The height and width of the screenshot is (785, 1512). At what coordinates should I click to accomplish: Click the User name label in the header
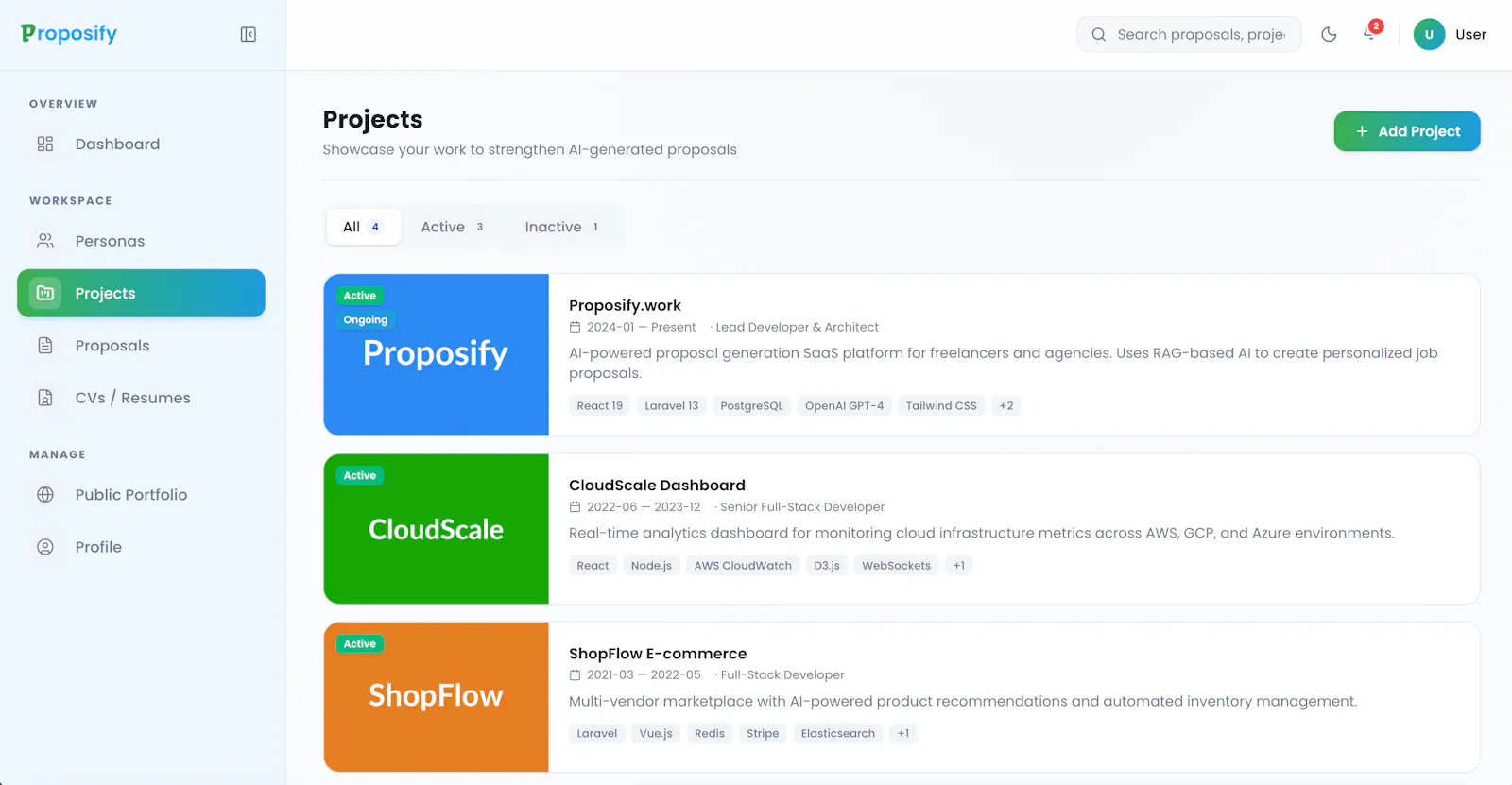(1470, 34)
